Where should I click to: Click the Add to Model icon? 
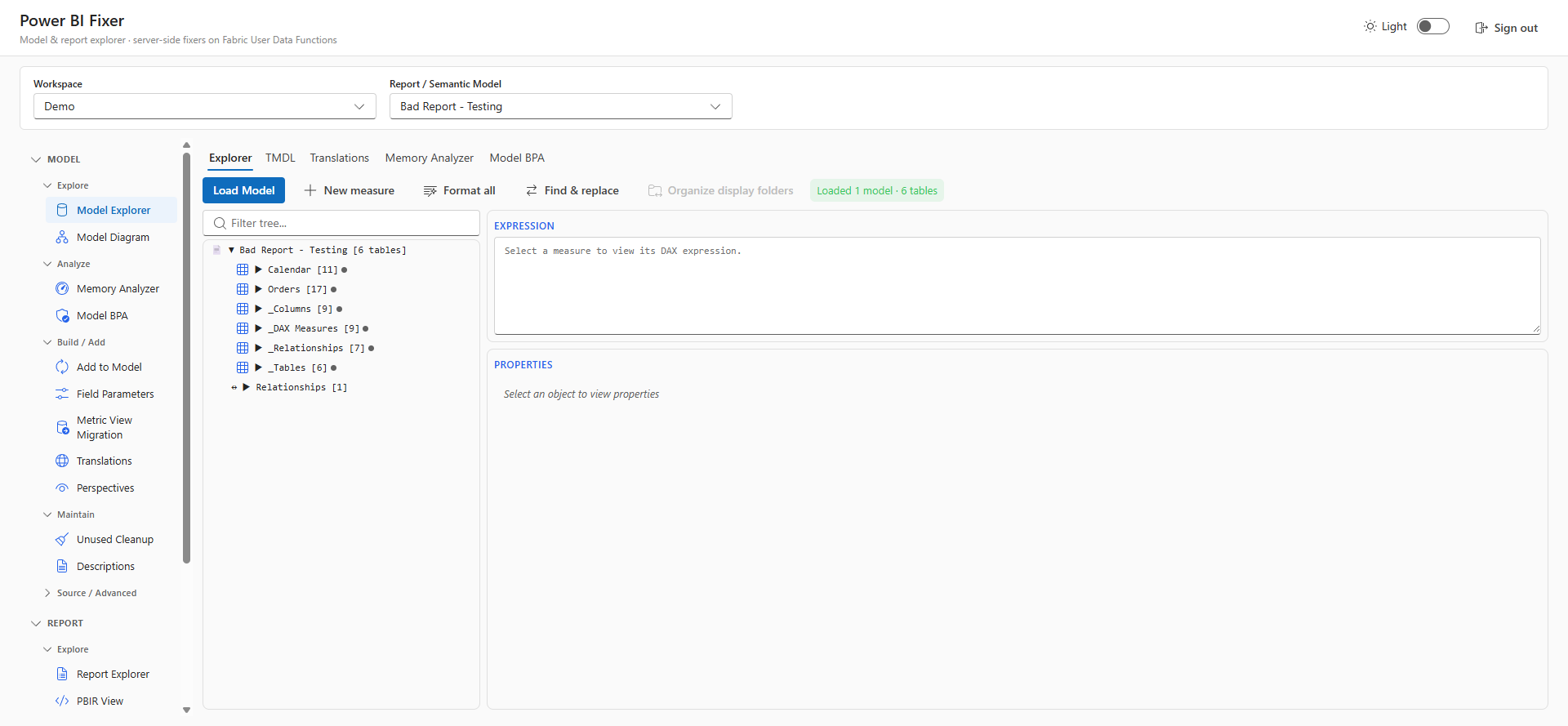tap(62, 367)
